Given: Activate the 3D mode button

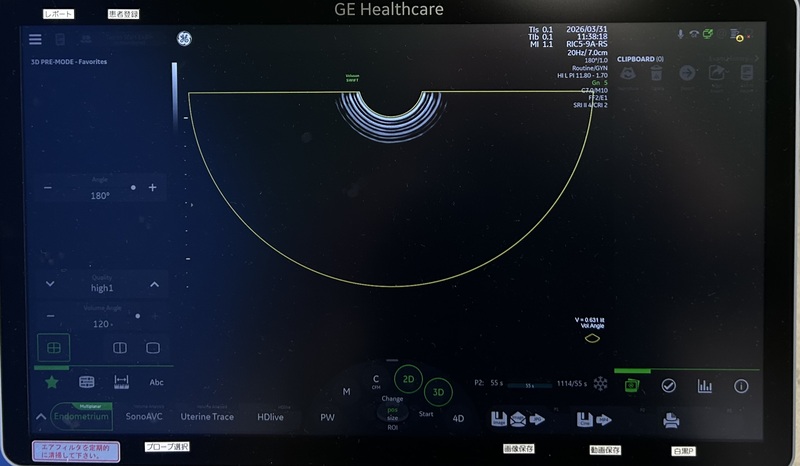Looking at the screenshot, I should click(438, 392).
